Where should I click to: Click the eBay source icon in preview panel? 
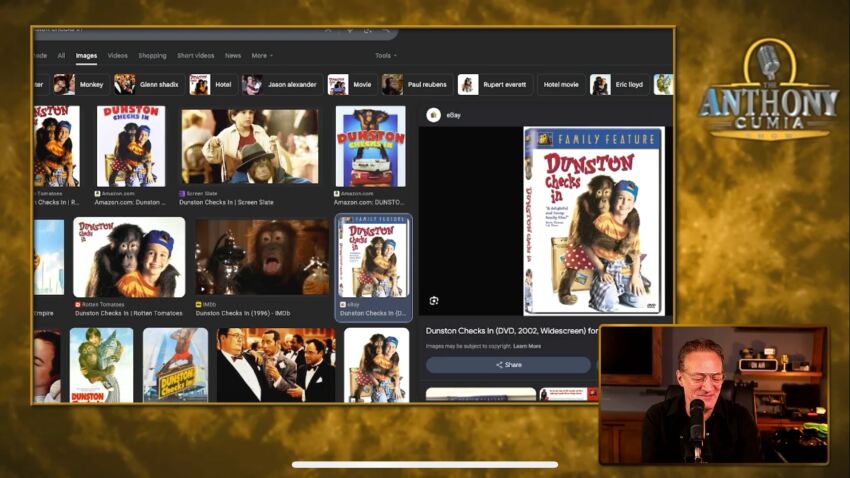pos(433,115)
